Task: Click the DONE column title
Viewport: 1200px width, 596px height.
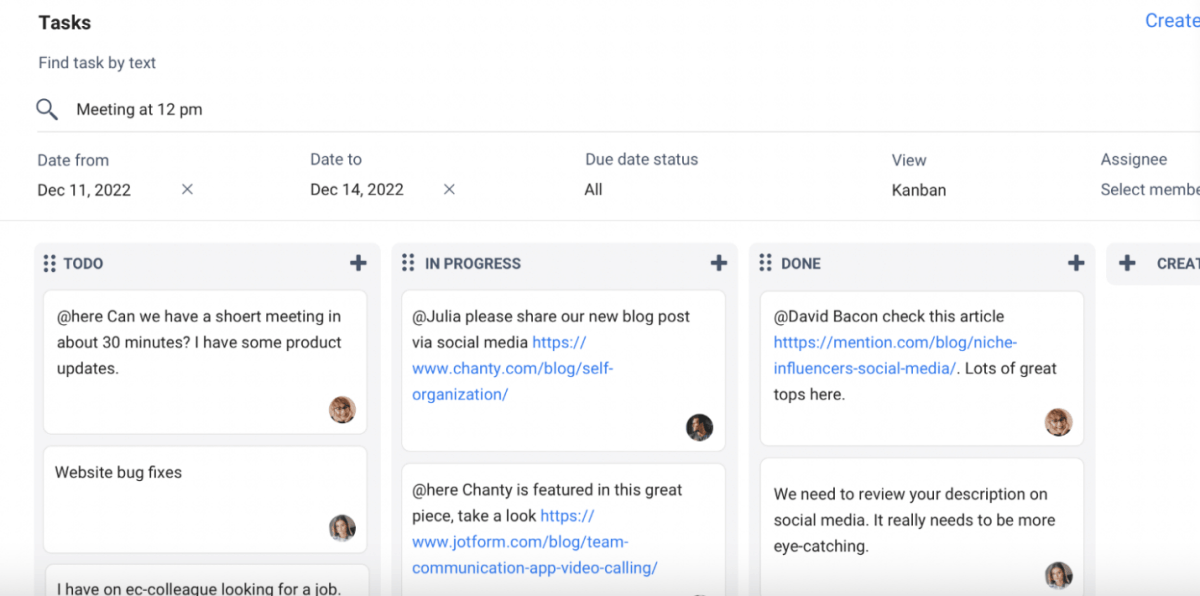Action: tap(801, 264)
